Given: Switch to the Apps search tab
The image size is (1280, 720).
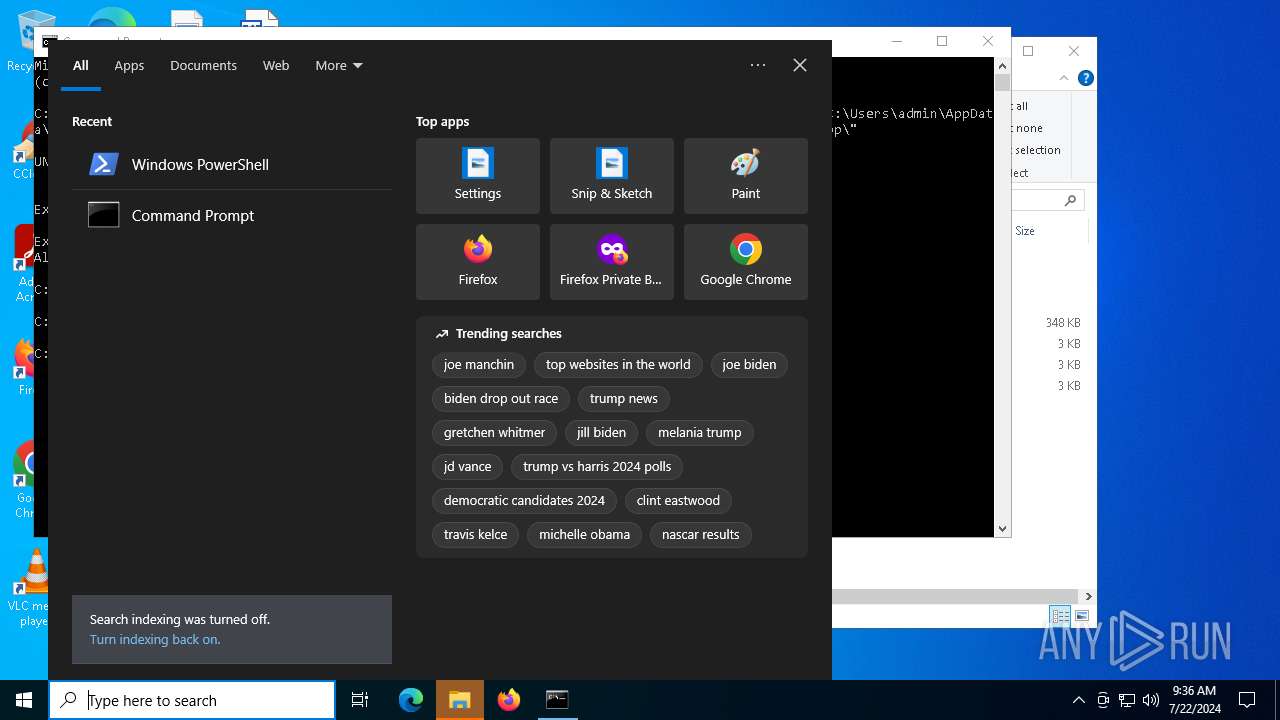Looking at the screenshot, I should pyautogui.click(x=129, y=65).
